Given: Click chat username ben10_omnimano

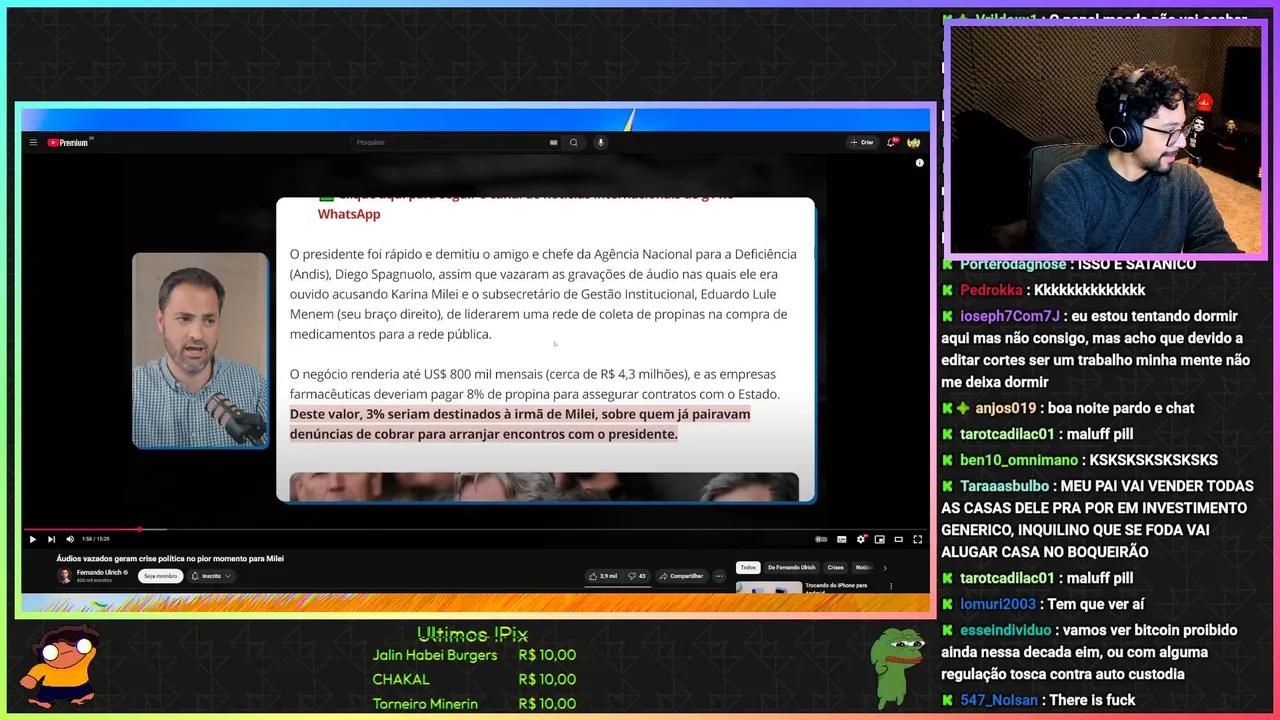Looking at the screenshot, I should [x=1019, y=460].
